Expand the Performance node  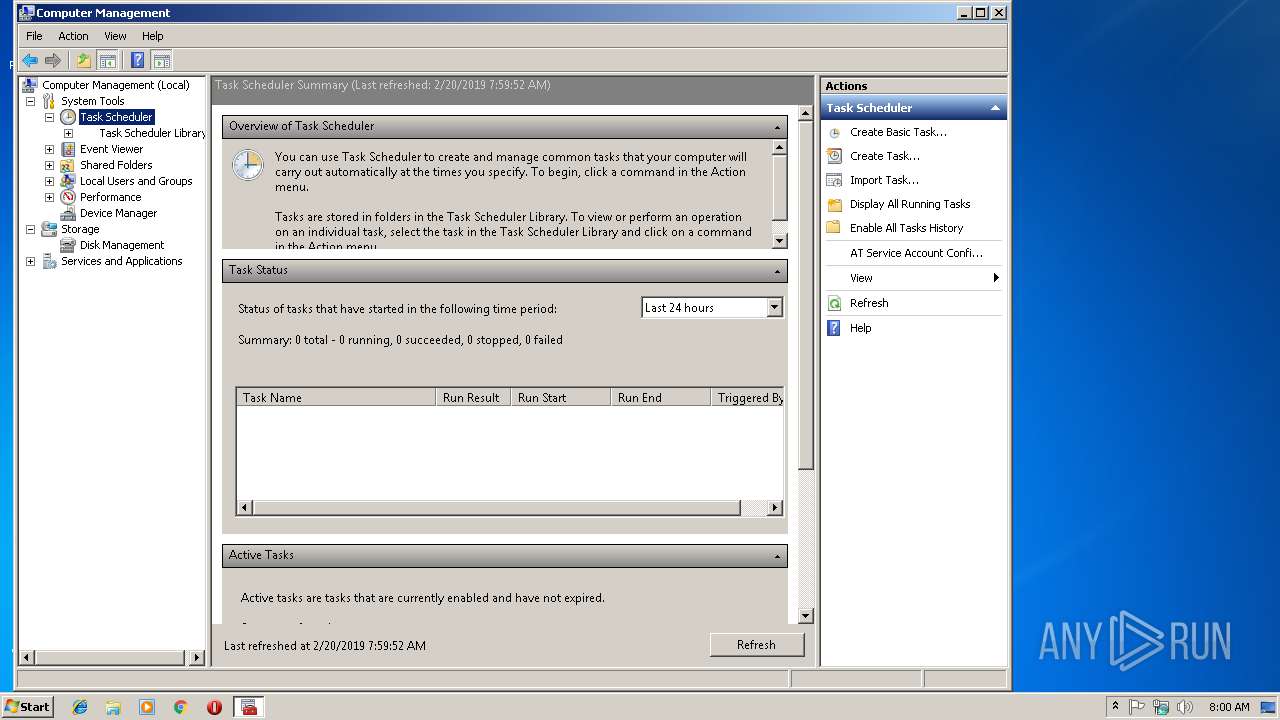point(49,197)
